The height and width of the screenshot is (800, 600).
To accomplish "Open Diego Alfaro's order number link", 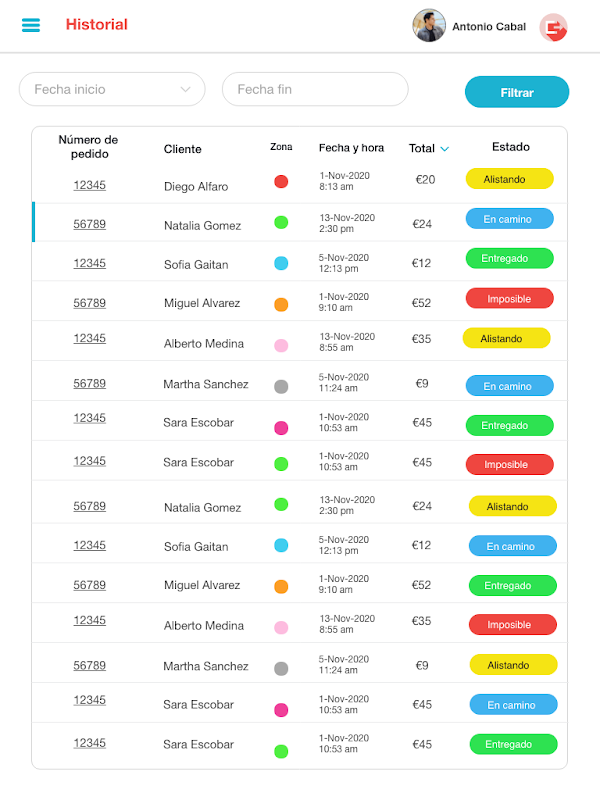I will (x=89, y=185).
